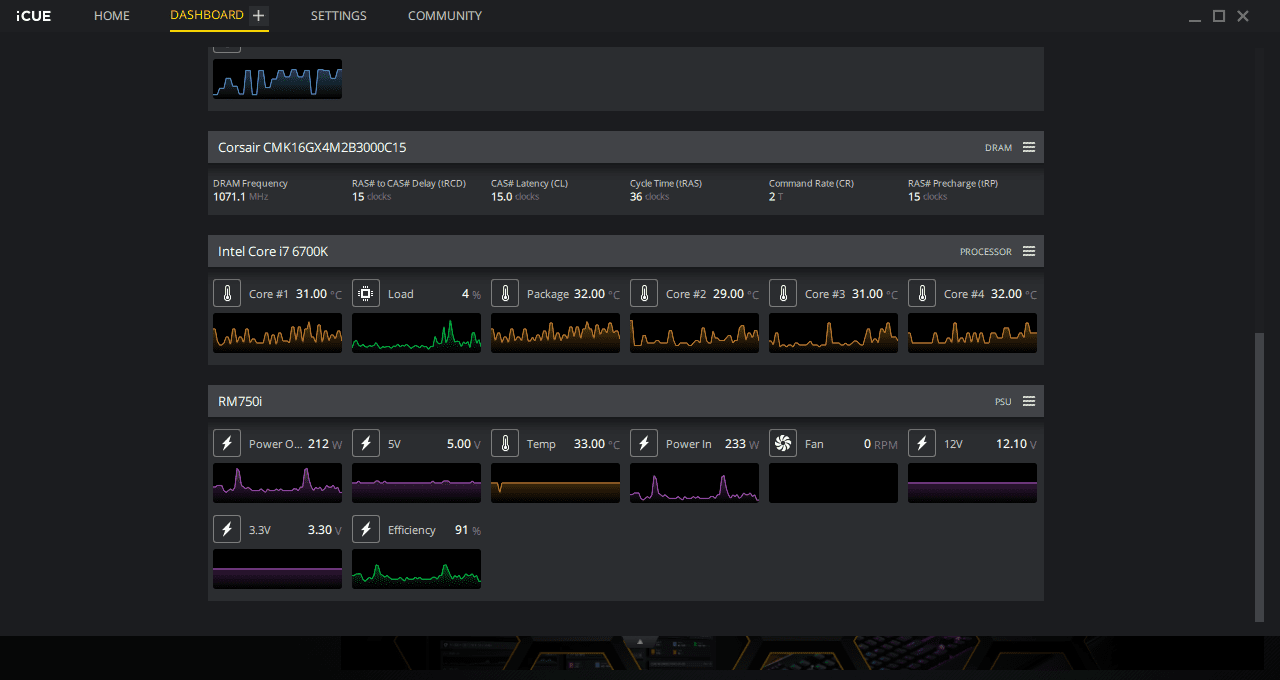Click the blue graph at the top
Image resolution: width=1280 pixels, height=680 pixels.
pos(277,79)
